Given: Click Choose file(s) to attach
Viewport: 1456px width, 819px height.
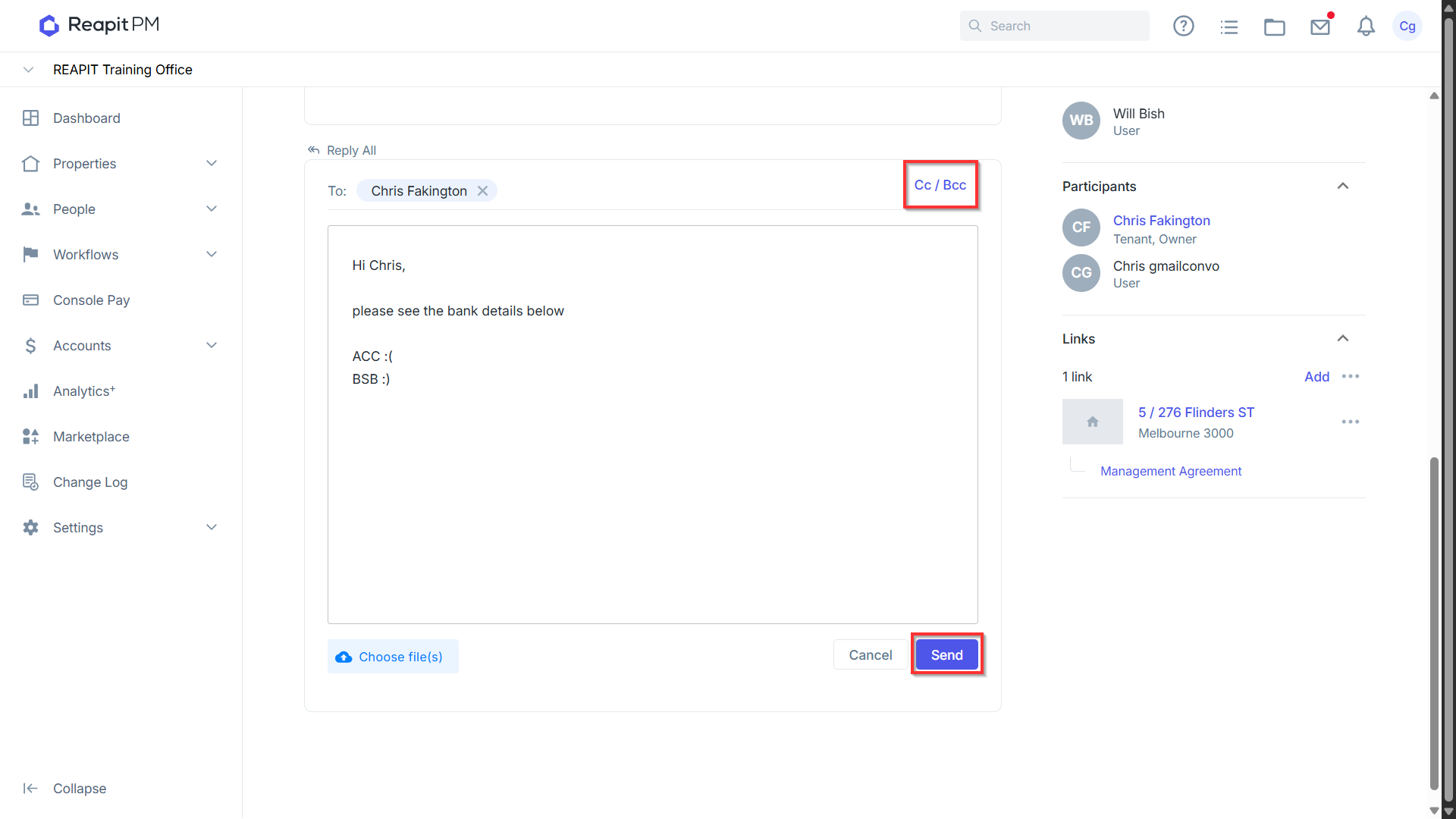Looking at the screenshot, I should pyautogui.click(x=393, y=657).
